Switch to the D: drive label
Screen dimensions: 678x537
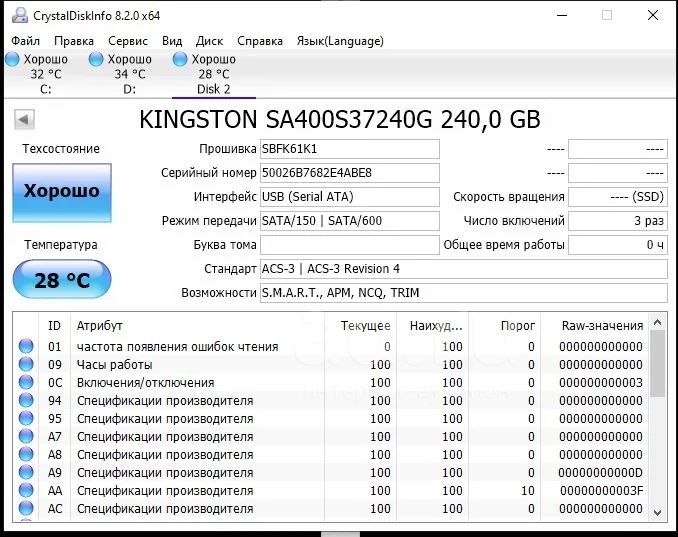tap(130, 90)
